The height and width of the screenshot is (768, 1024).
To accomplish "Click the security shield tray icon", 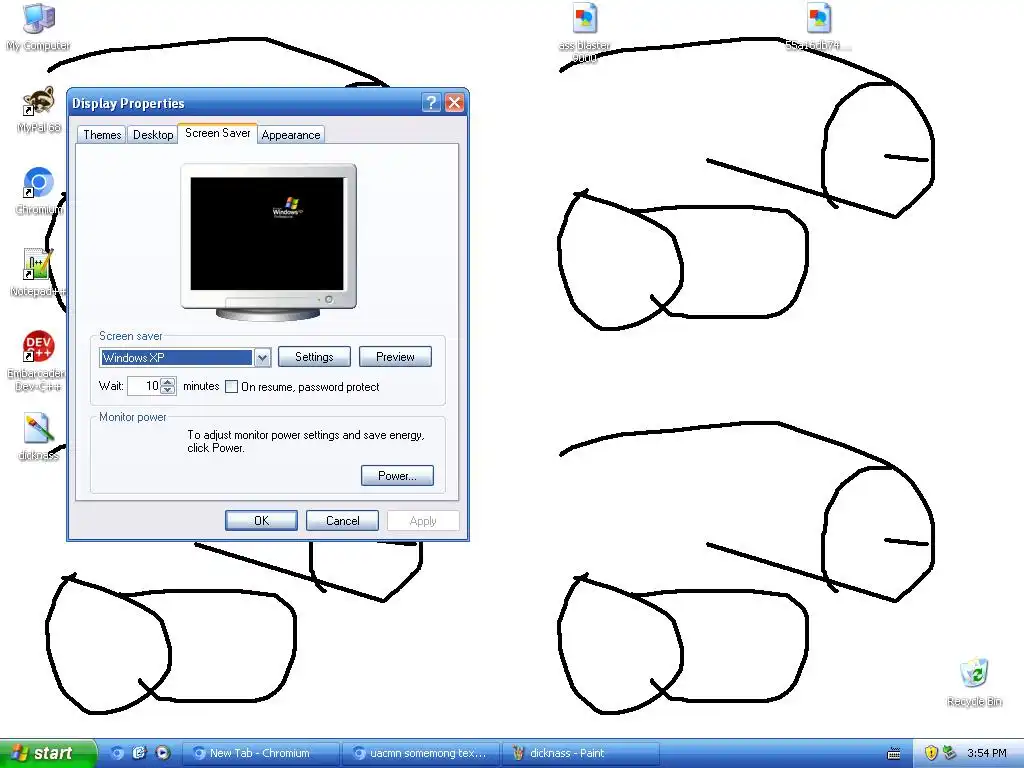I will point(931,753).
